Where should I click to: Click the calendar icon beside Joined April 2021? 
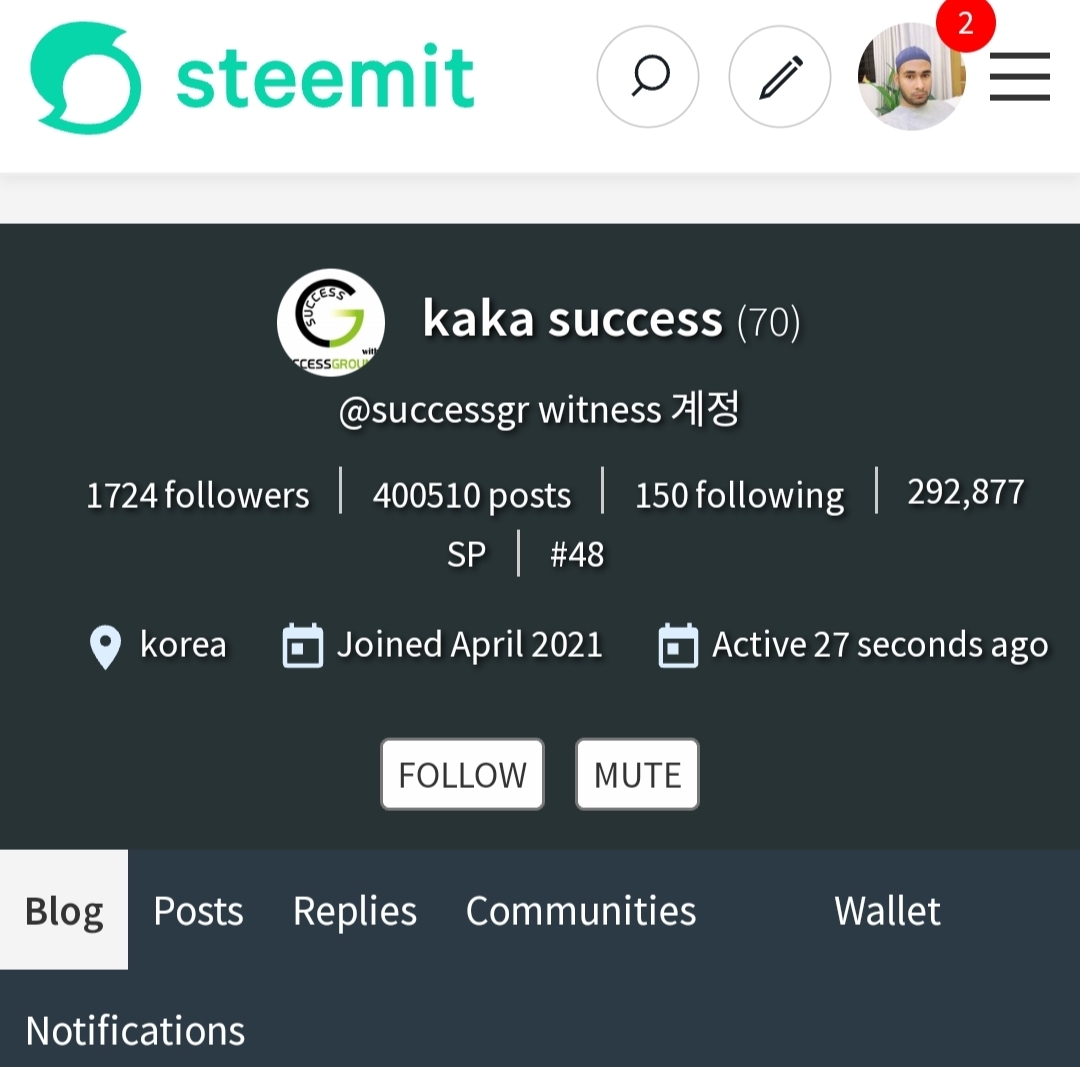[x=303, y=645]
